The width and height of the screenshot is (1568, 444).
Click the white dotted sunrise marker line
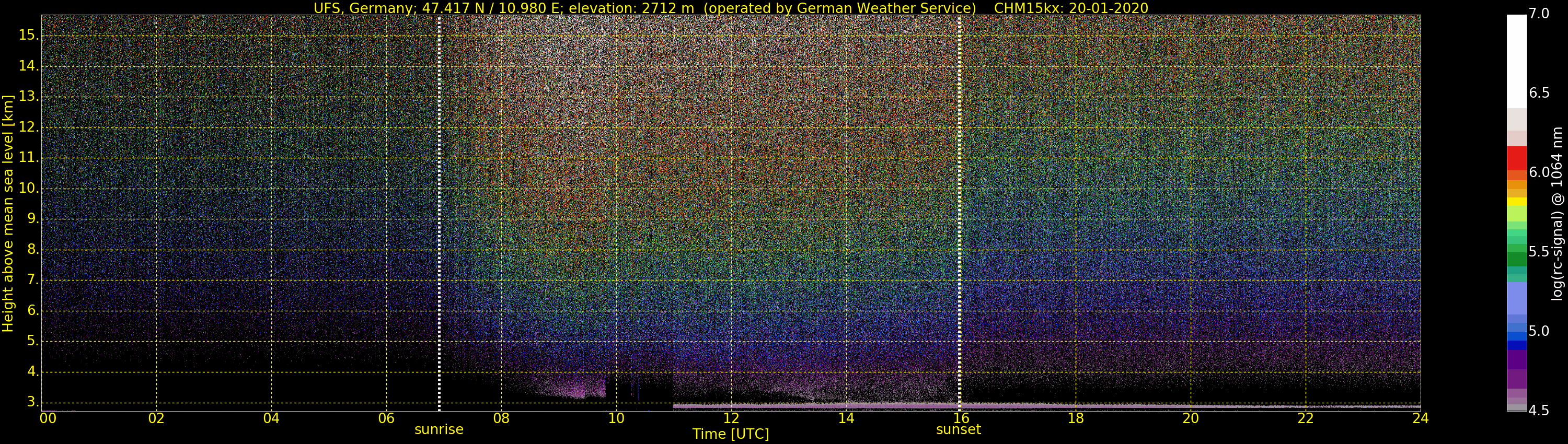439,213
